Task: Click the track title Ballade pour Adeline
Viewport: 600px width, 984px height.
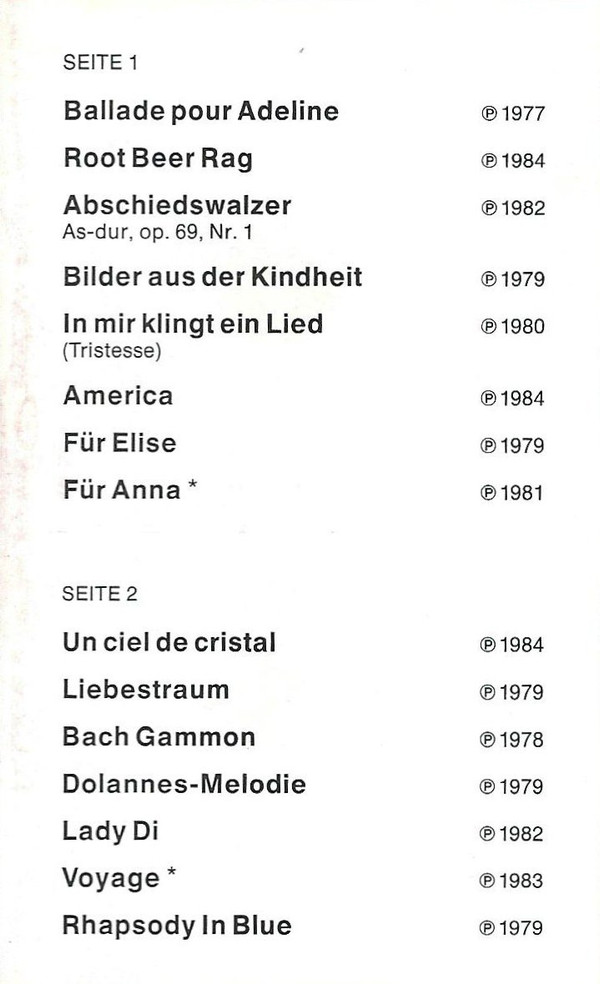Action: coord(201,111)
